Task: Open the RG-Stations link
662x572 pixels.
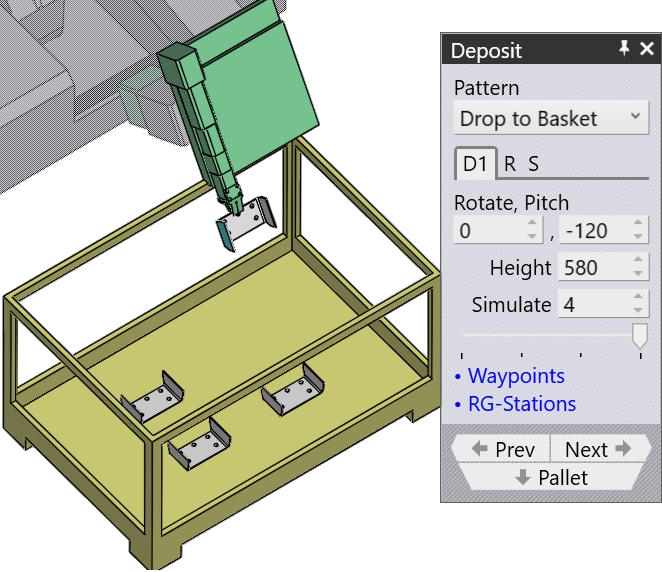Action: [x=522, y=404]
